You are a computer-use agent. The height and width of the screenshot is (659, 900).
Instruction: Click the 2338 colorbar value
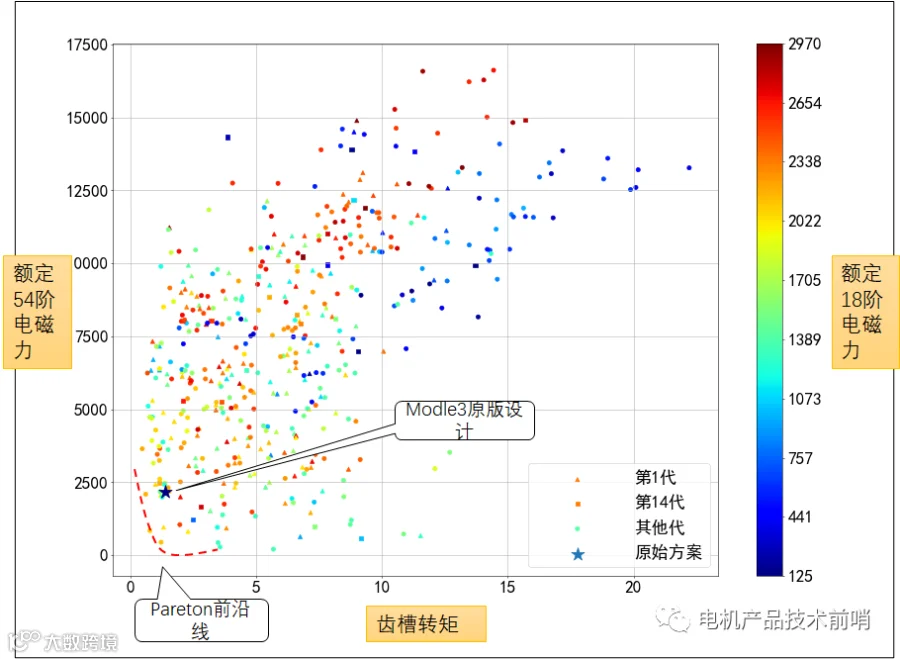click(x=804, y=162)
